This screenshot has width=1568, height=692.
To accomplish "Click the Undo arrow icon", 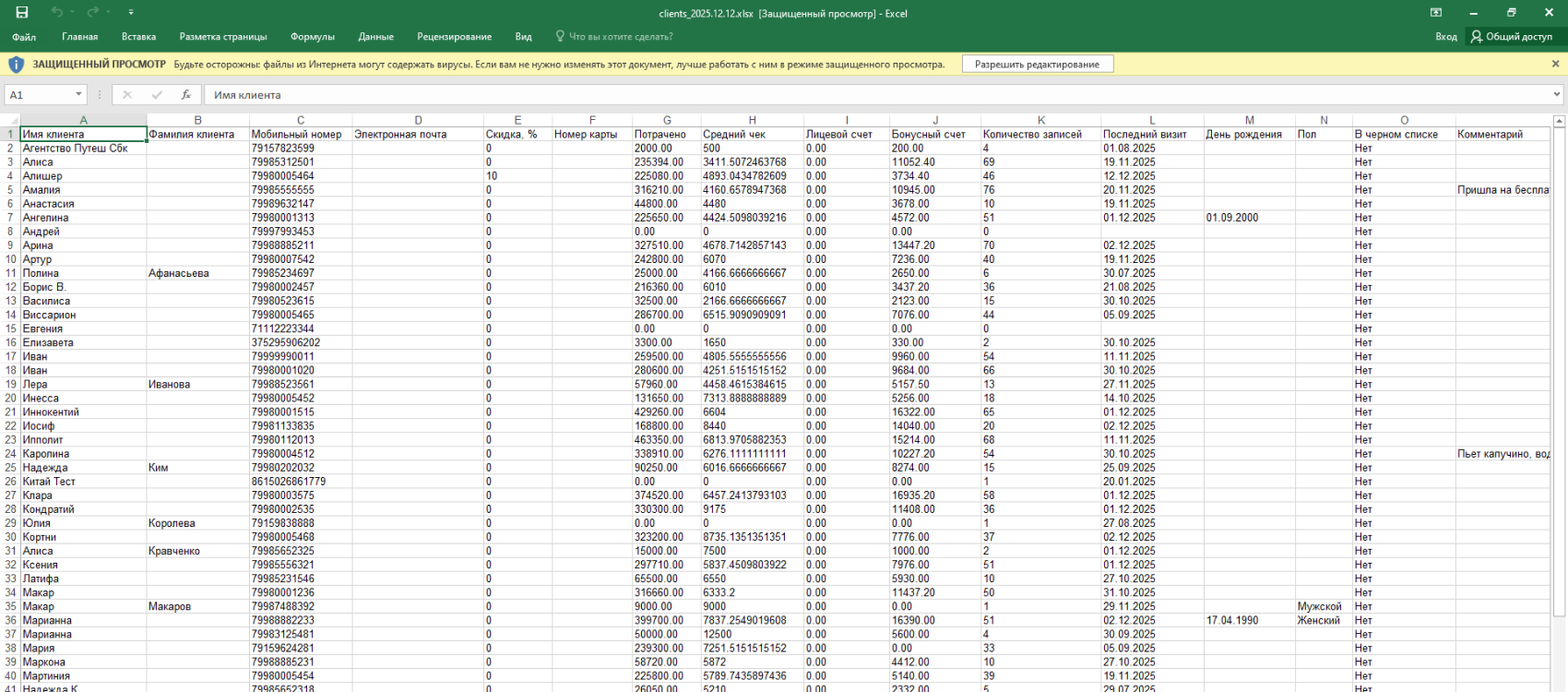I will tap(57, 13).
